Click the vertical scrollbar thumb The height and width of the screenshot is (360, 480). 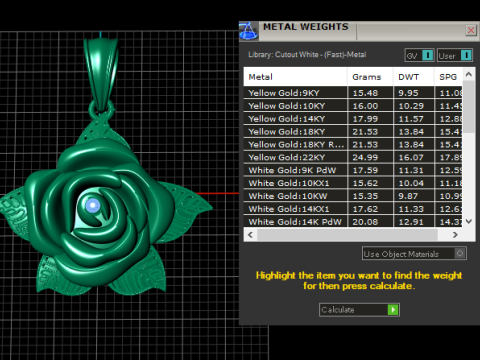469,107
